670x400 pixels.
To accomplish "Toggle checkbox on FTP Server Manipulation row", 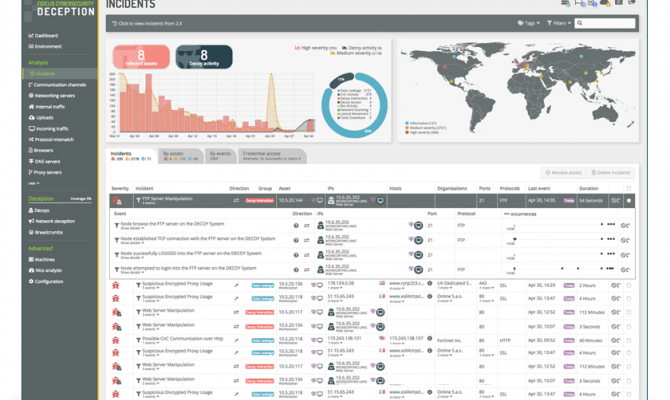I will (629, 200).
